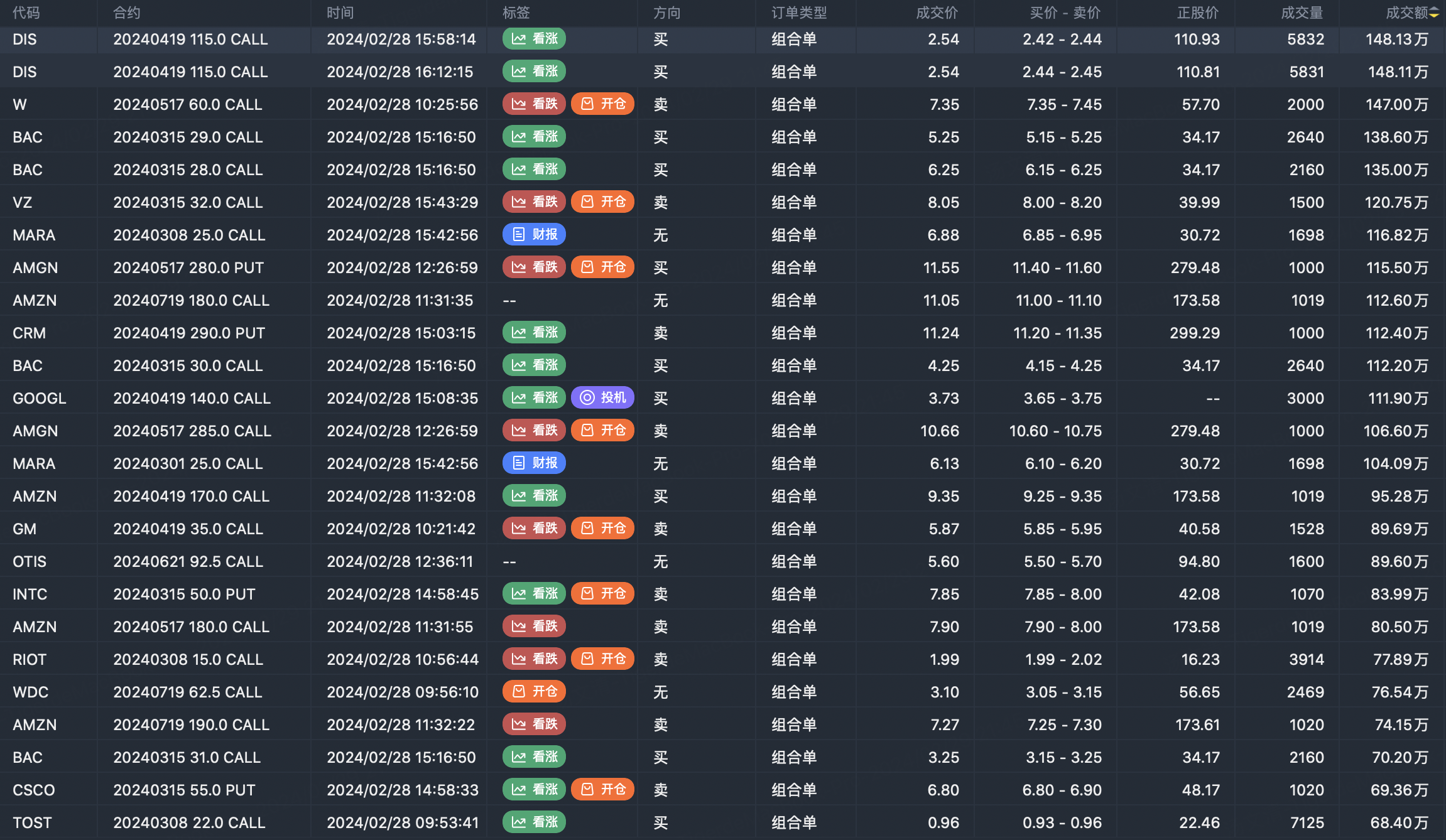Open the RIOT ticker symbol
The width and height of the screenshot is (1446, 840).
click(x=30, y=660)
